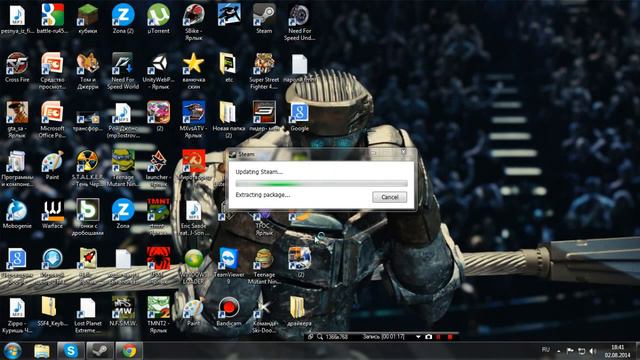Screen dimensions: 640x360
Task: Select the Новая папка (2) folder
Action: tap(229, 120)
